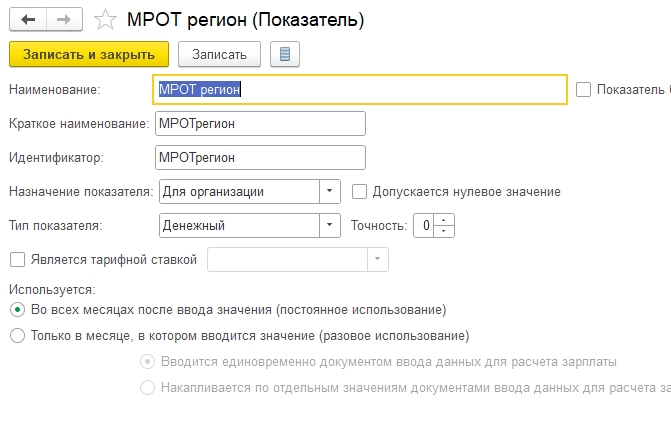Image resolution: width=671 pixels, height=435 pixels.
Task: Click the Записать button
Action: point(219,53)
